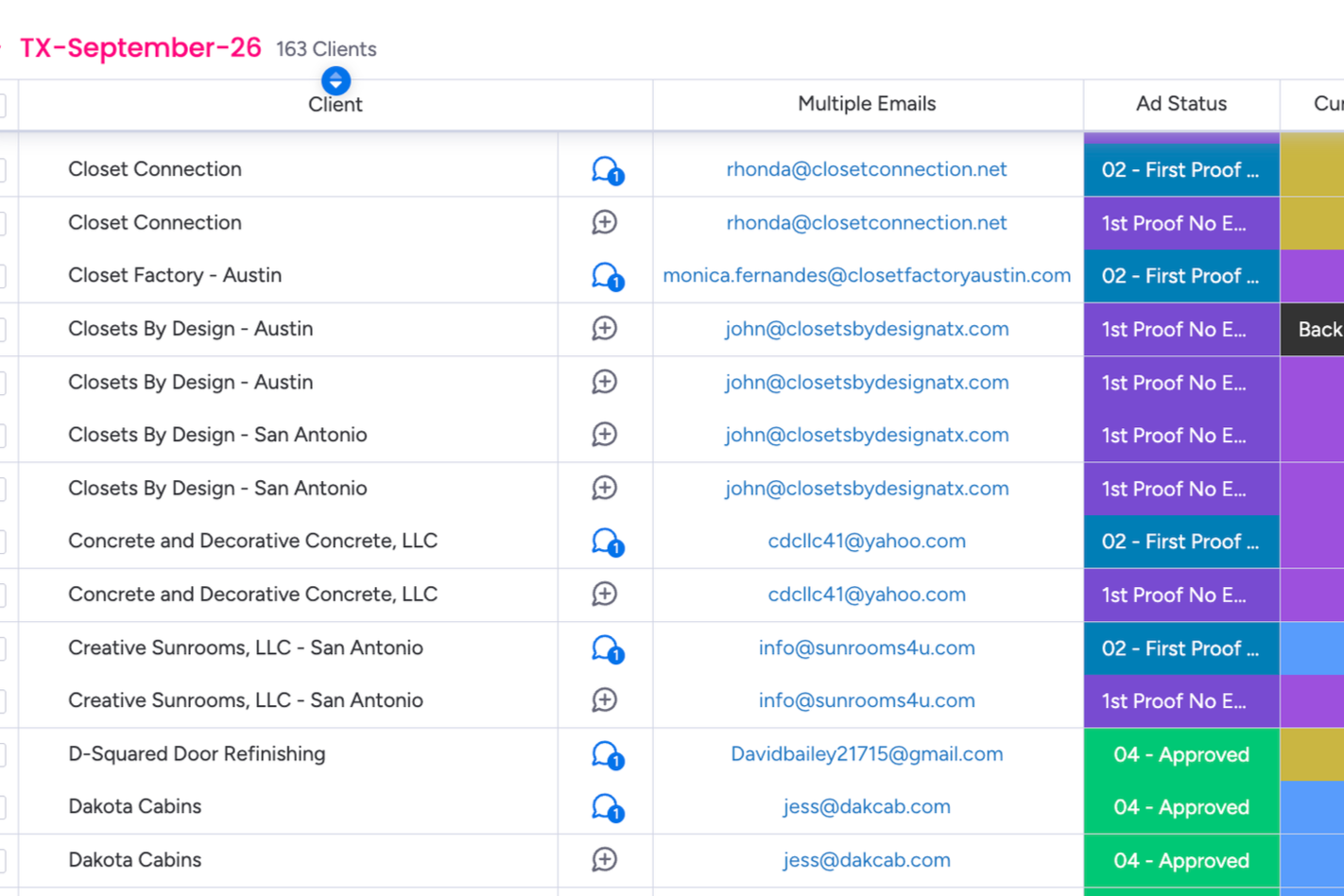1344x896 pixels.
Task: Change Closet Connection's 1st Proof No E status
Action: 1181,223
